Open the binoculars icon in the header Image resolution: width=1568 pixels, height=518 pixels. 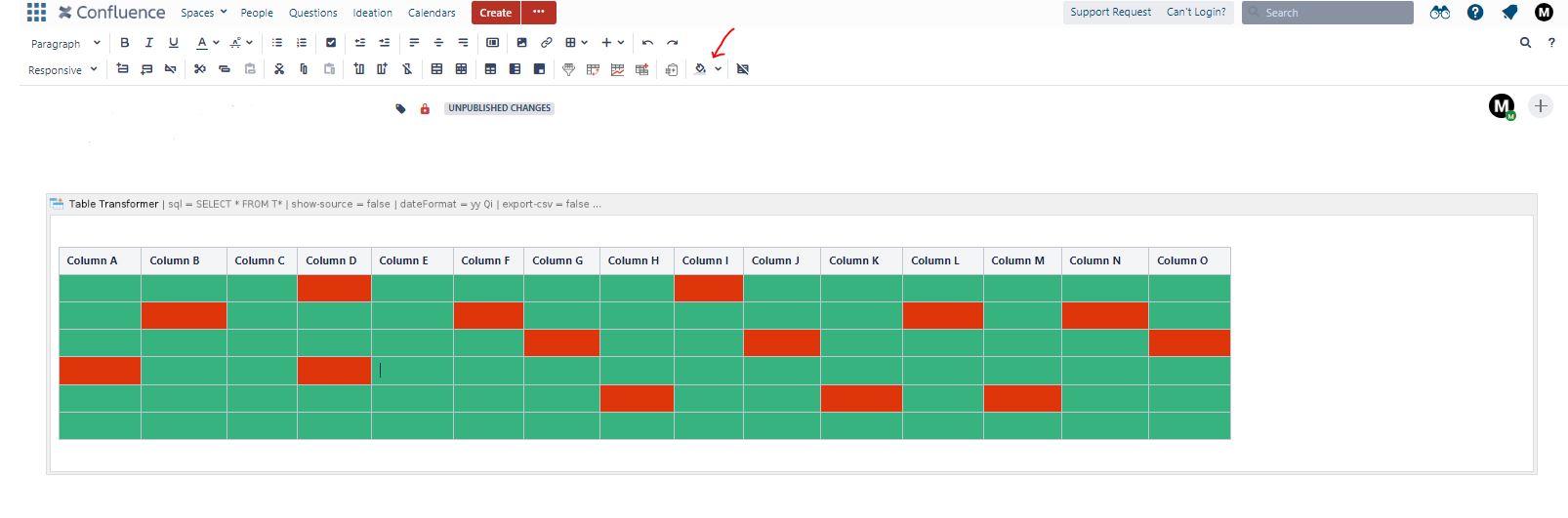point(1440,13)
